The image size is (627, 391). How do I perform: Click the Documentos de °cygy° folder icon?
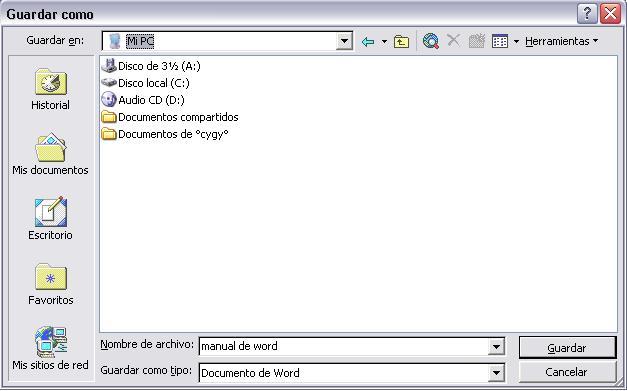point(109,134)
